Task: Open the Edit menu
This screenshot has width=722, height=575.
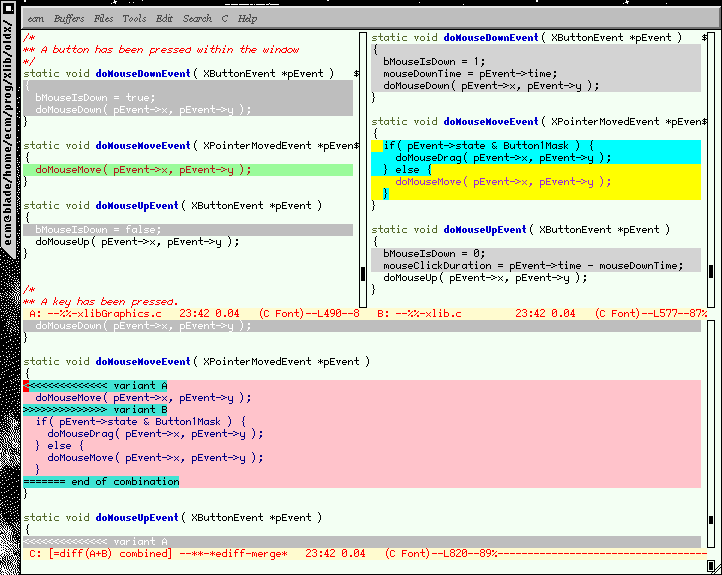Action: [164, 18]
